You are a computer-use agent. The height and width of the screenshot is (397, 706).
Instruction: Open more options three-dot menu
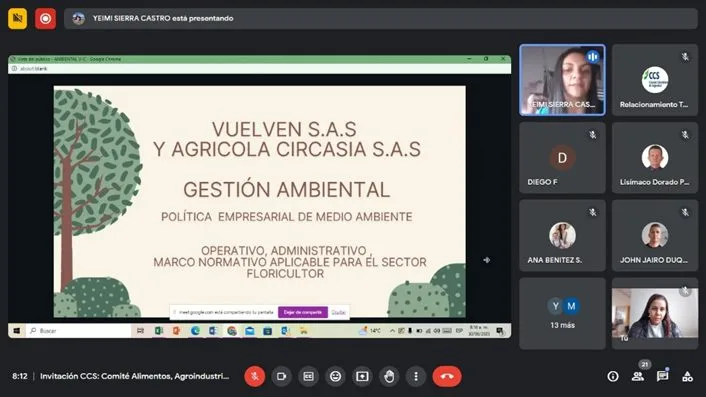click(416, 376)
